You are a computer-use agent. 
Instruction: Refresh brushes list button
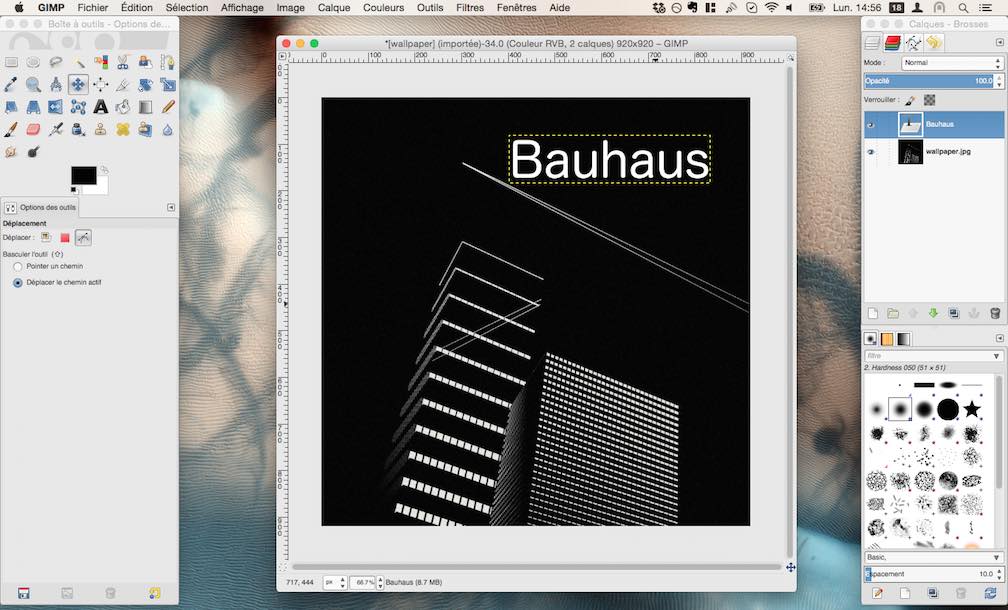(x=990, y=593)
